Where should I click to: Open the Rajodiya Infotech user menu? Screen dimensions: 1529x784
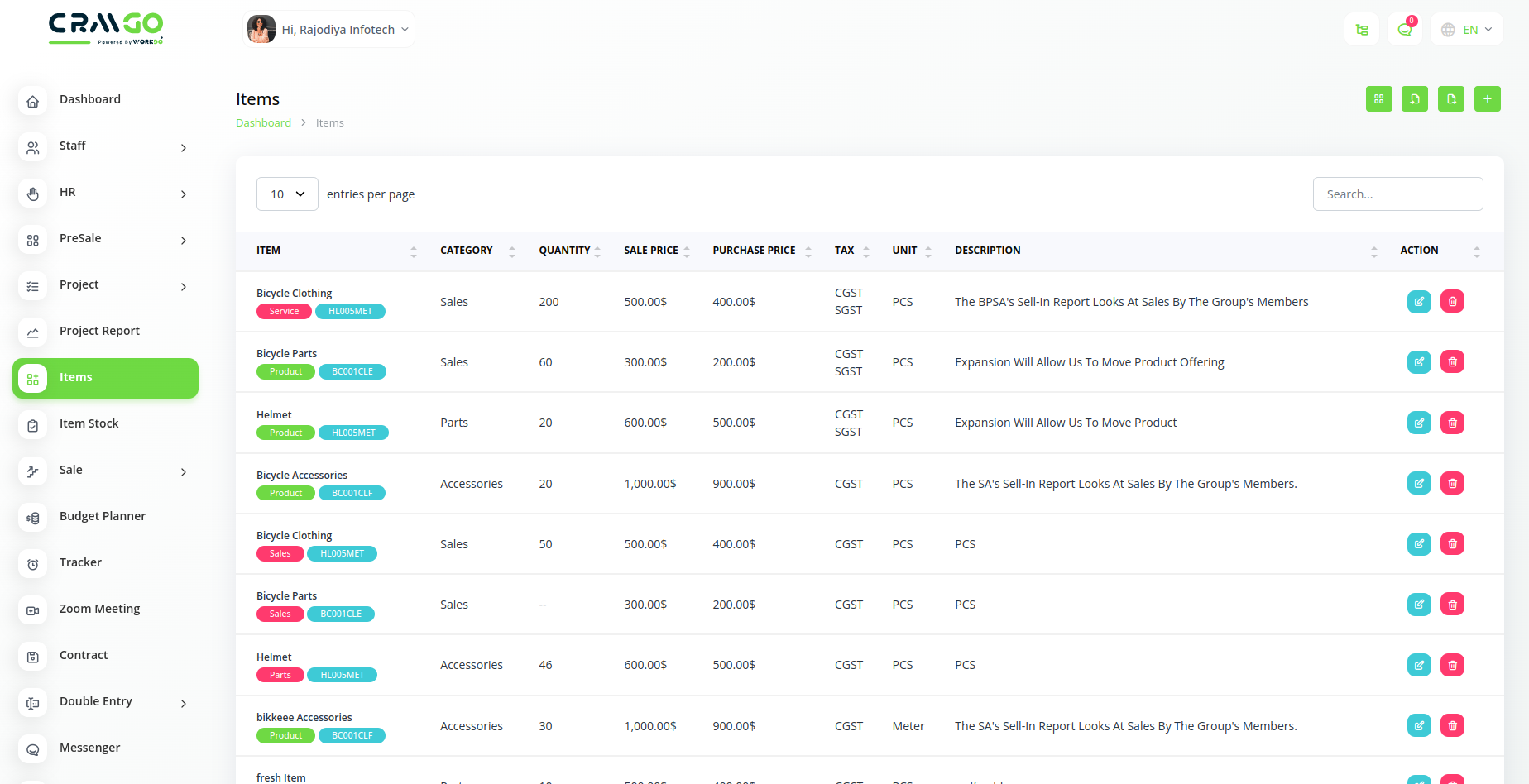pos(329,30)
